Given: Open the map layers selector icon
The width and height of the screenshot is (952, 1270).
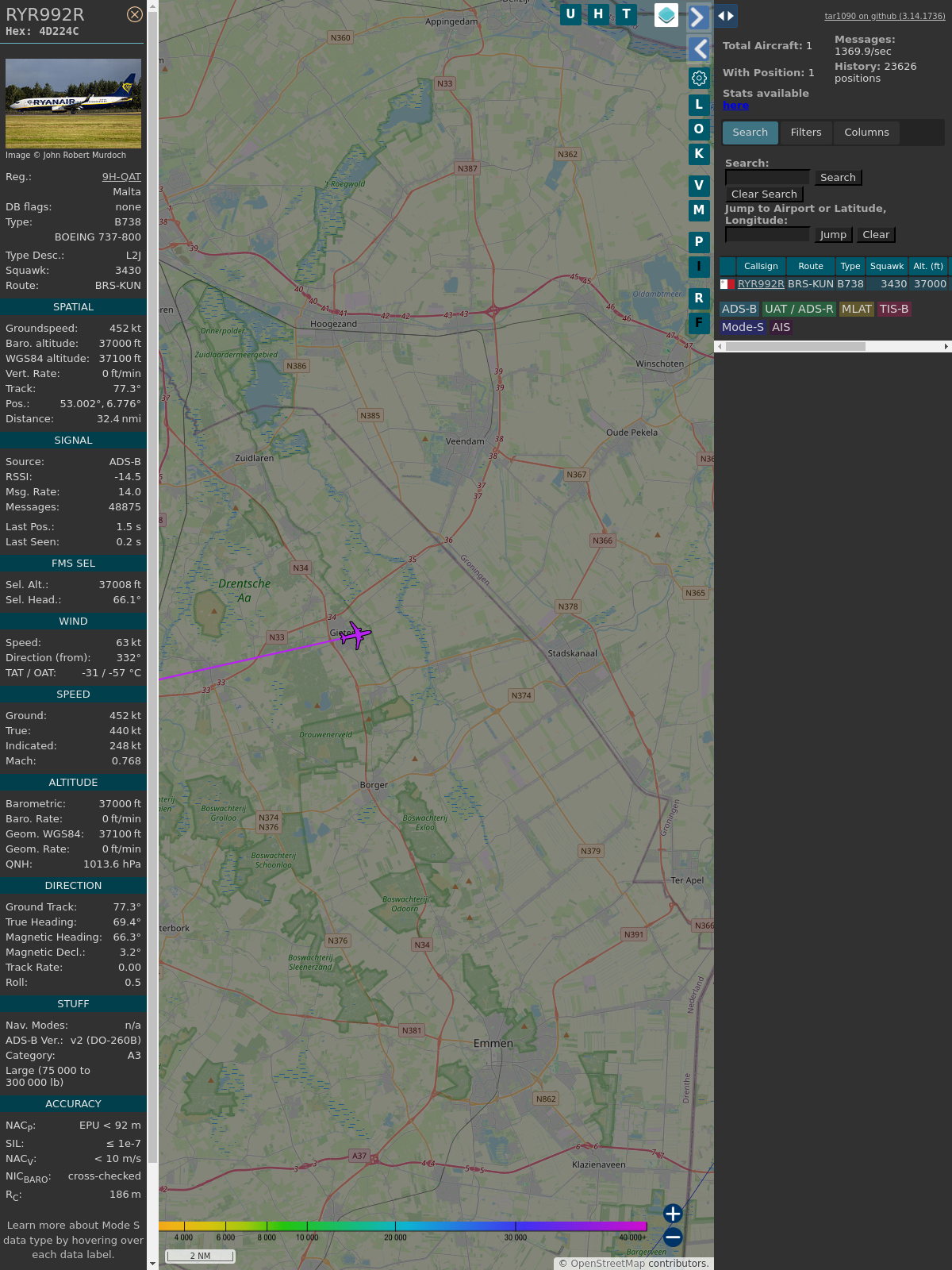Looking at the screenshot, I should 666,15.
